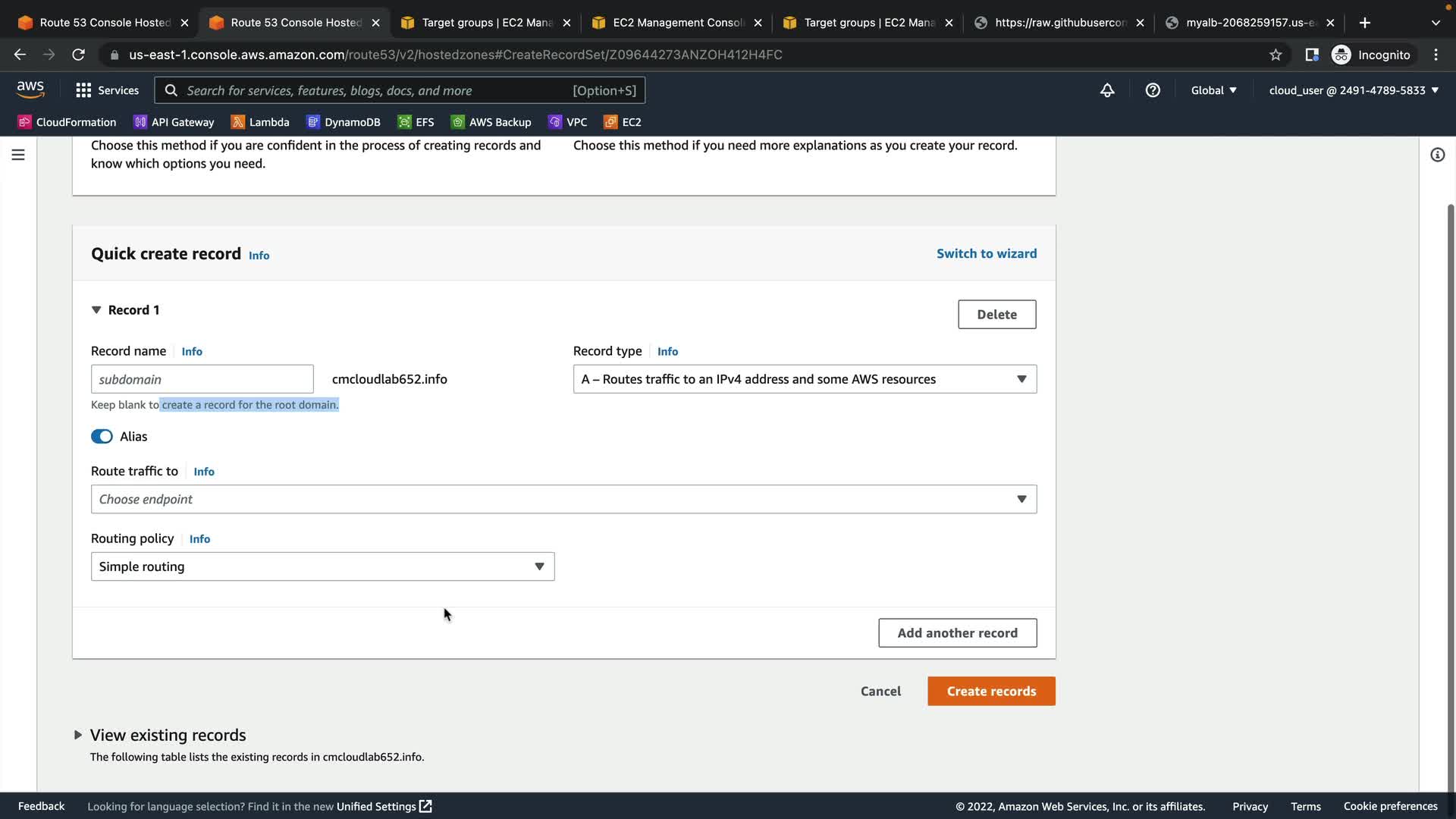
Task: Click the AWS help question mark icon
Action: [x=1153, y=90]
